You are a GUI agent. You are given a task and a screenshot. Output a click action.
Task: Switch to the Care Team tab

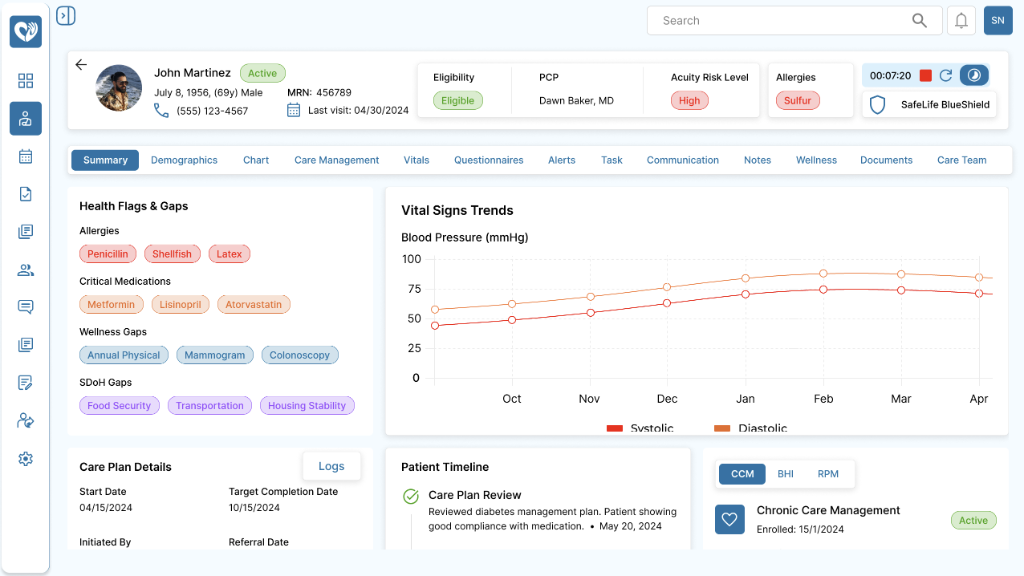click(x=962, y=160)
